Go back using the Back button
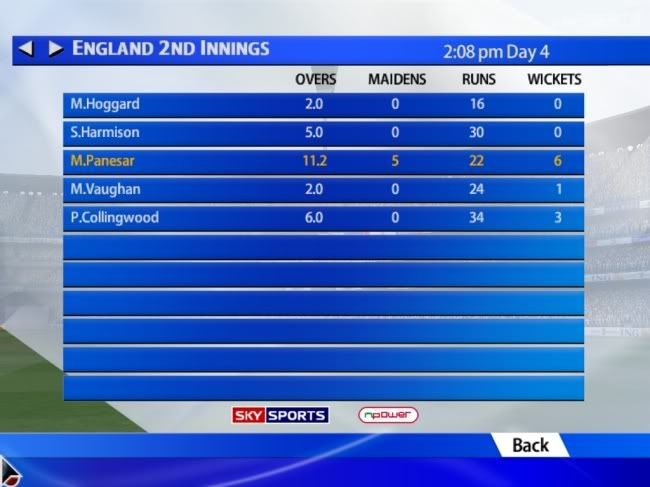The width and height of the screenshot is (650, 487). (530, 446)
